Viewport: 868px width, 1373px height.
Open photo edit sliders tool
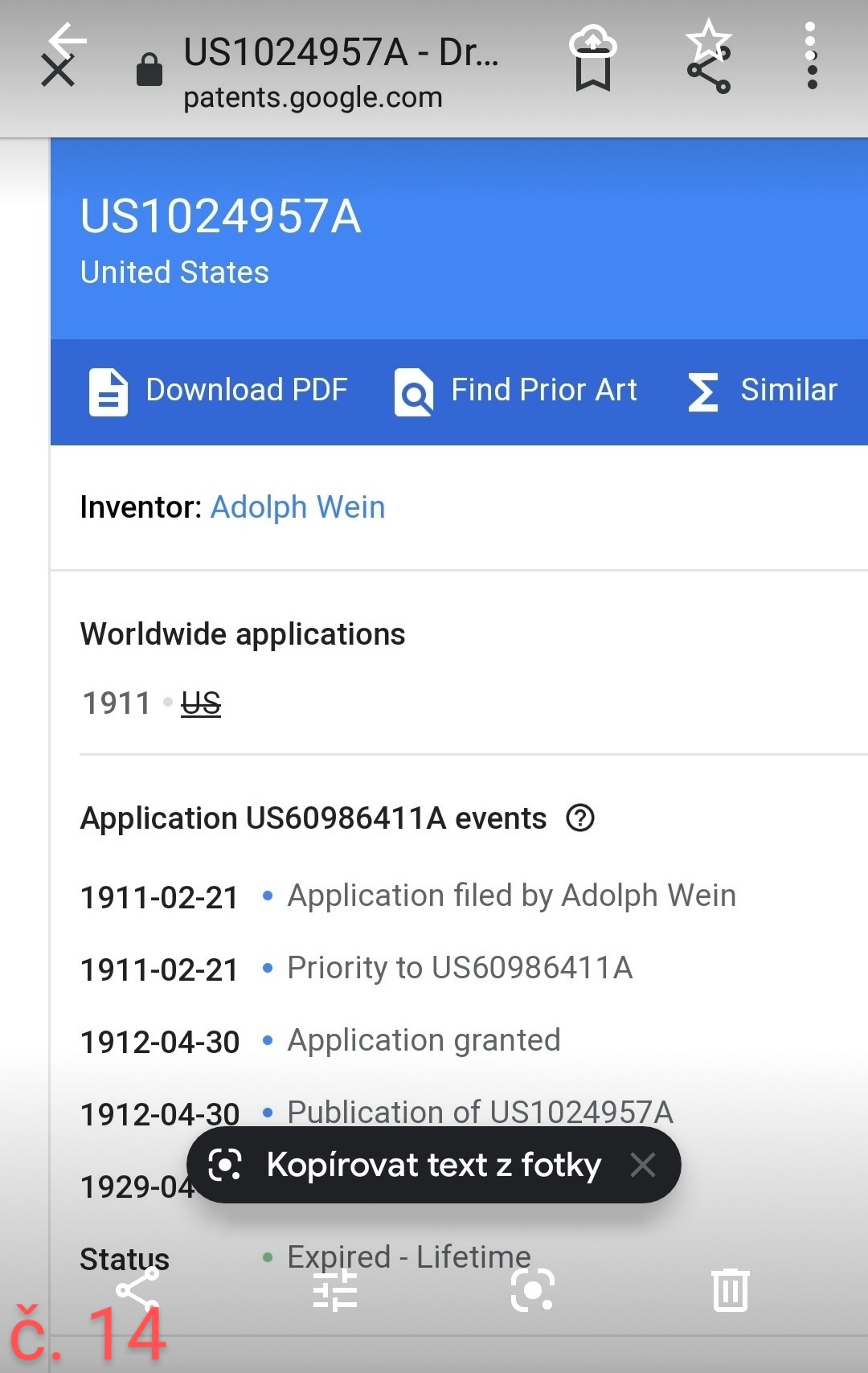pyautogui.click(x=335, y=1289)
